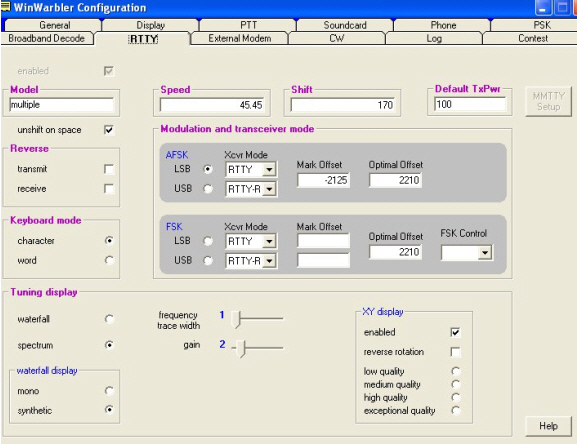Click FSK USB Mark Offset field

tap(323, 260)
